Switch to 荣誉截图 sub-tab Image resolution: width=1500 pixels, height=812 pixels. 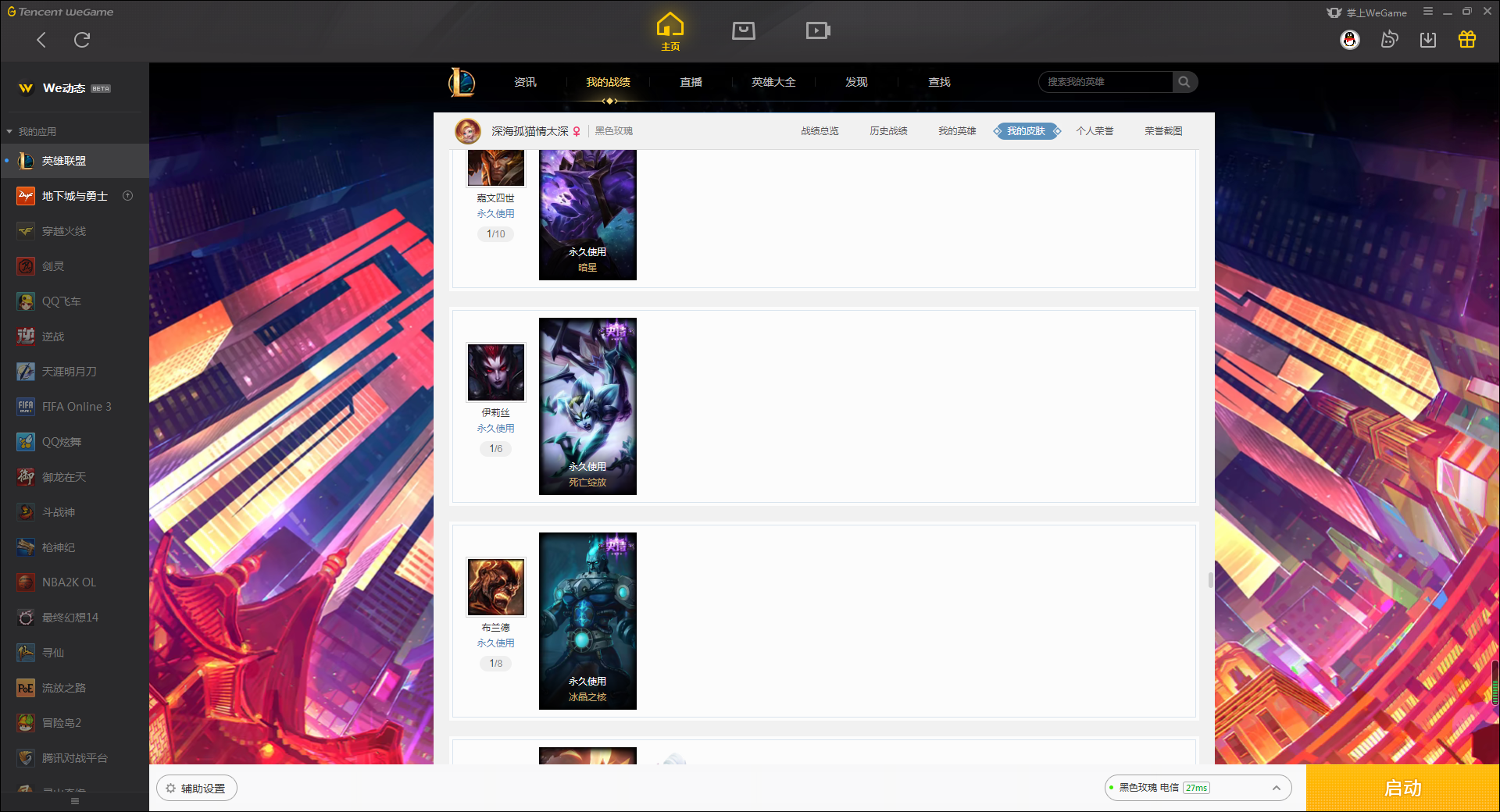pos(1163,131)
